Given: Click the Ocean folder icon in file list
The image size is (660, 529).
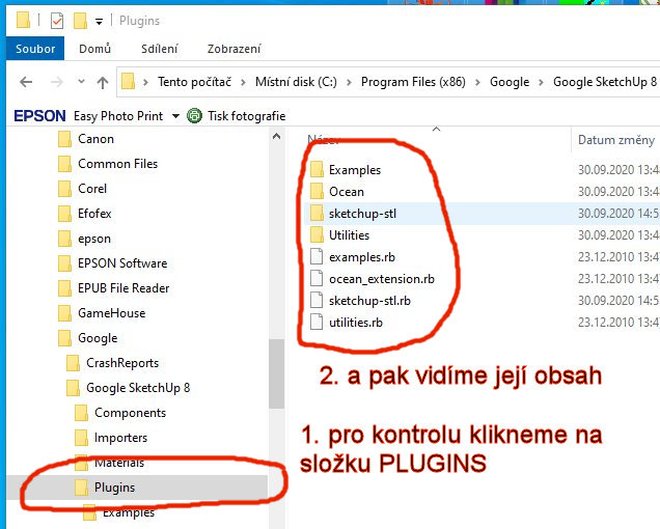Looking at the screenshot, I should tap(317, 191).
